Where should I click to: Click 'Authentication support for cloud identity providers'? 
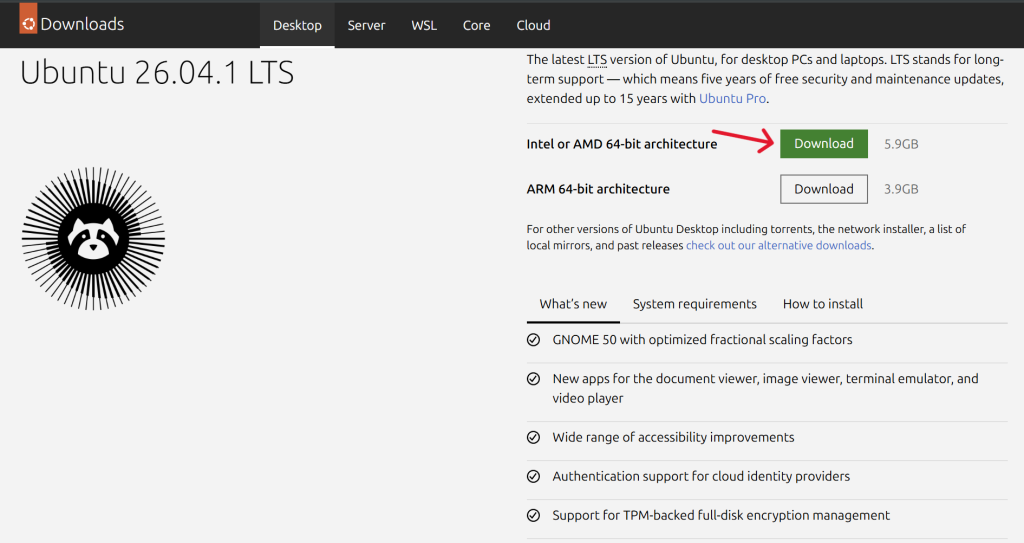pyautogui.click(x=701, y=476)
